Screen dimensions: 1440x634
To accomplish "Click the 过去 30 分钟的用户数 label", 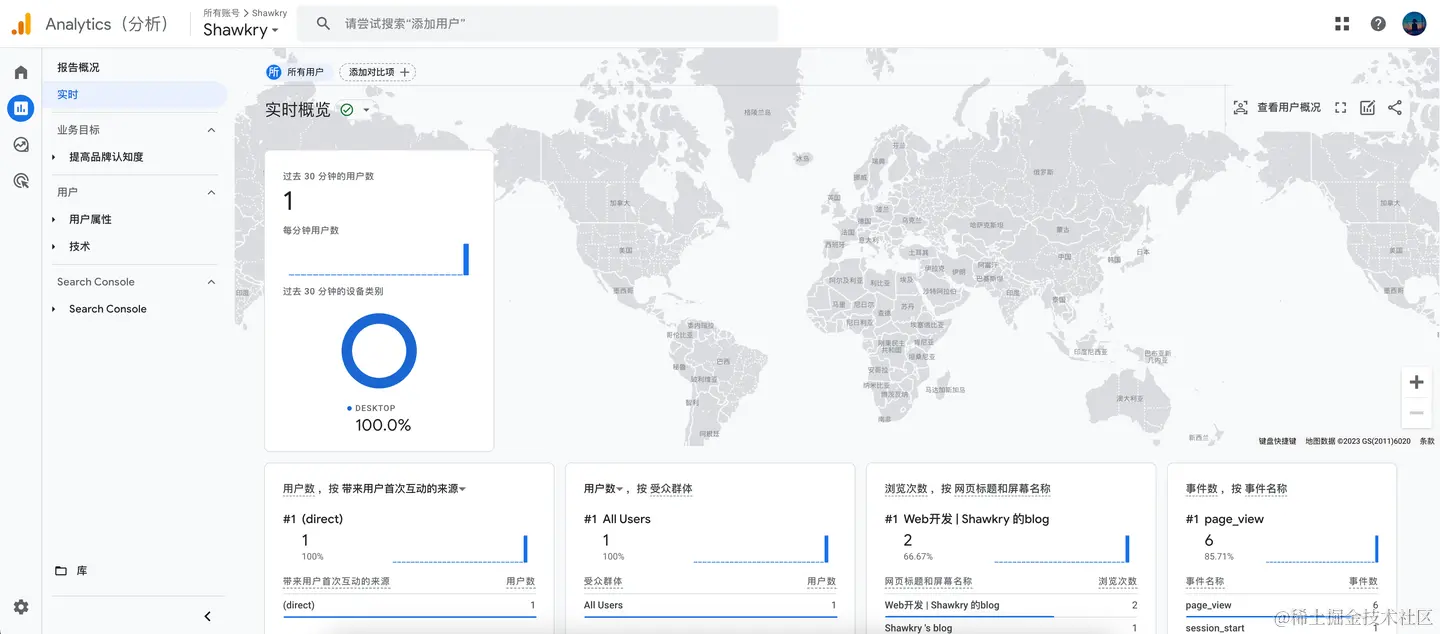I will (x=328, y=176).
